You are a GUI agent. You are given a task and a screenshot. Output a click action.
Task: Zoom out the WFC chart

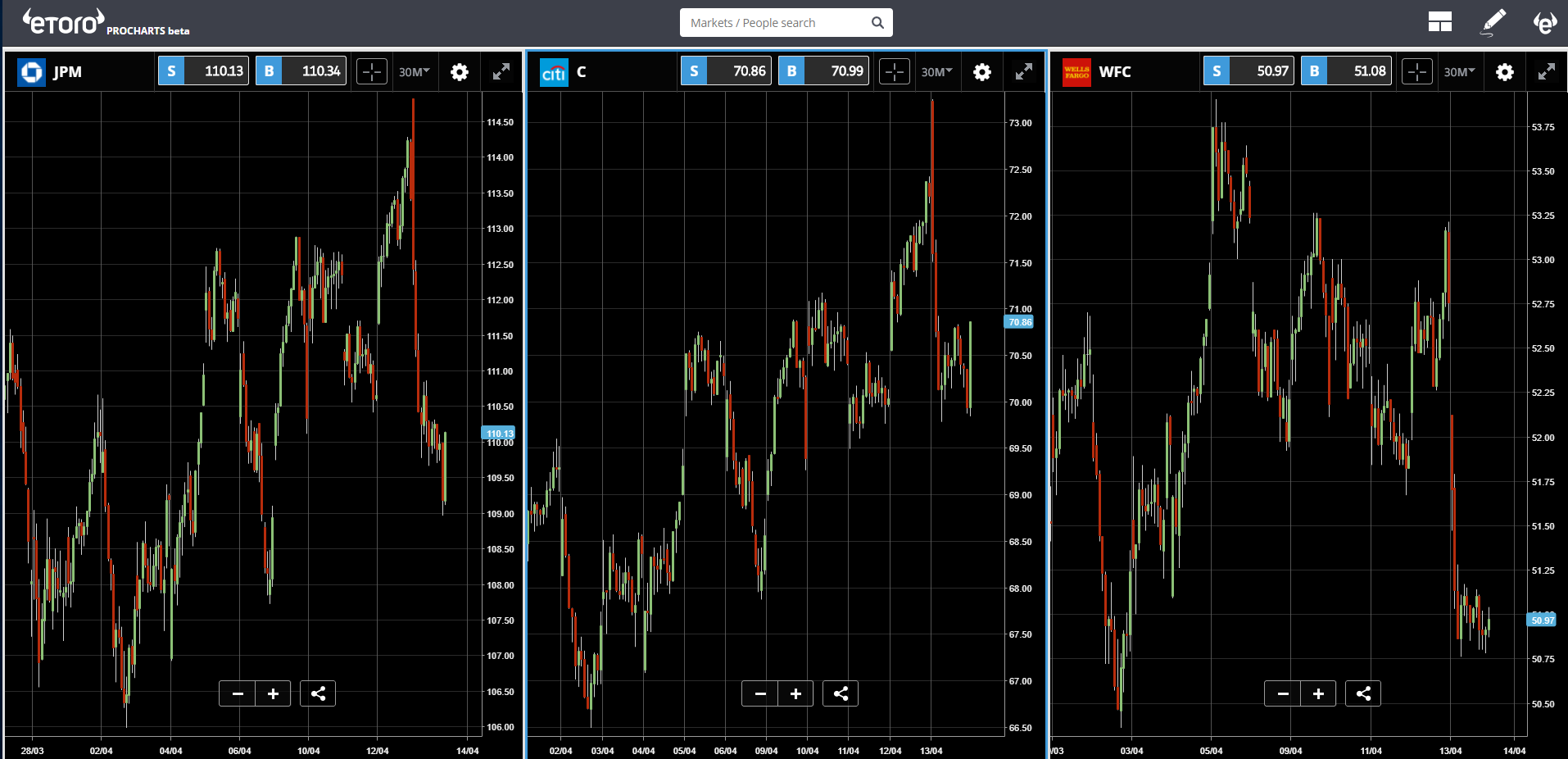[x=1283, y=693]
